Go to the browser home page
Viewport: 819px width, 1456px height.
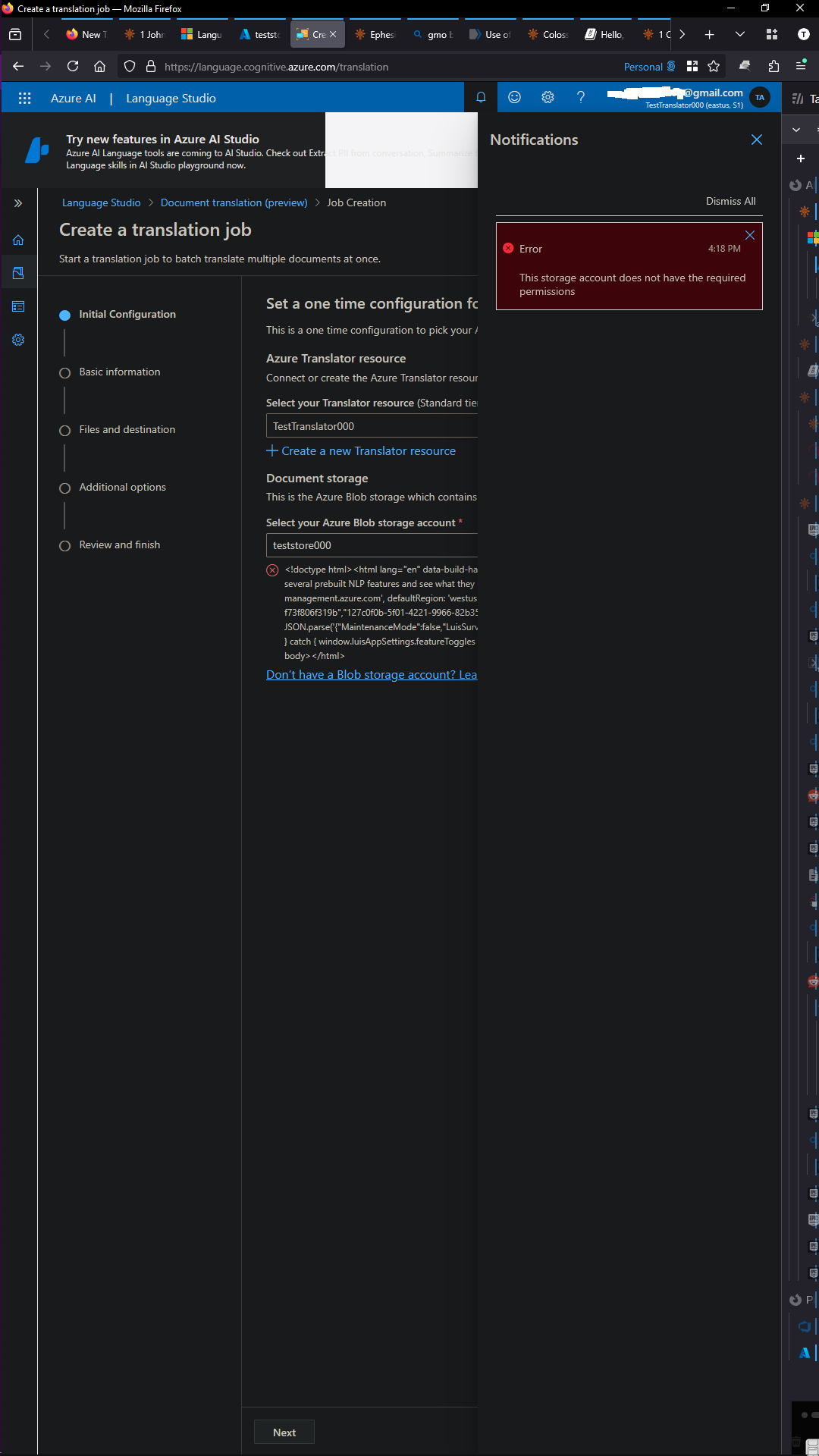[x=99, y=66]
